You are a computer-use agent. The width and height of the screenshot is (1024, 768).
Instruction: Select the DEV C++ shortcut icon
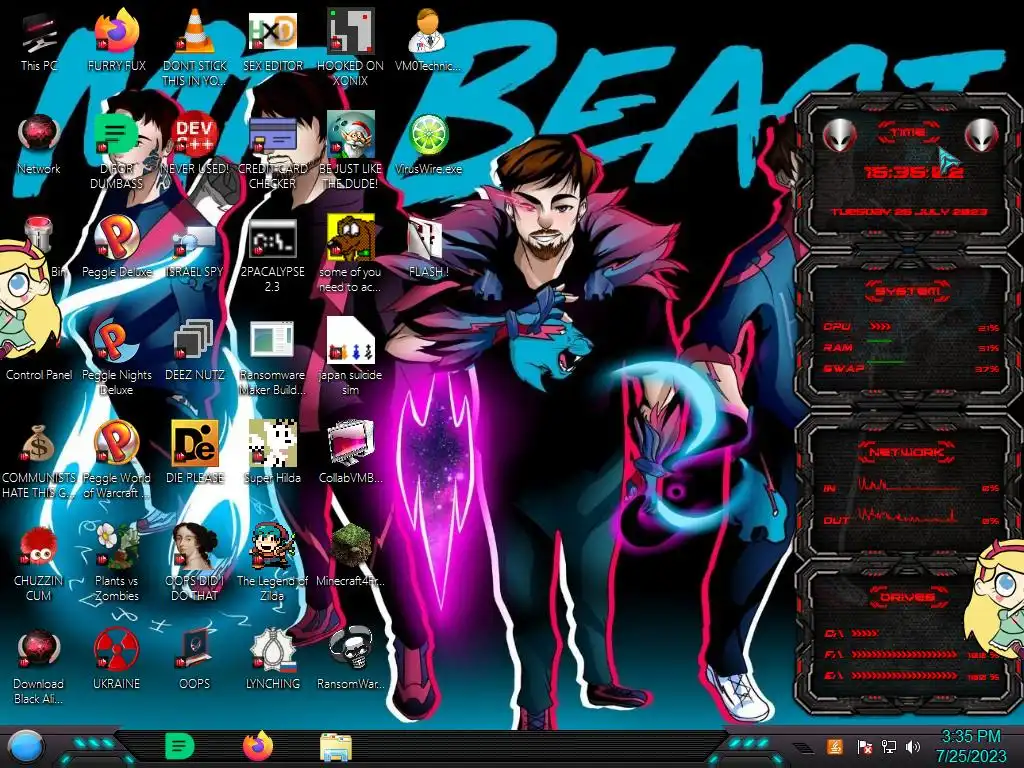(195, 144)
